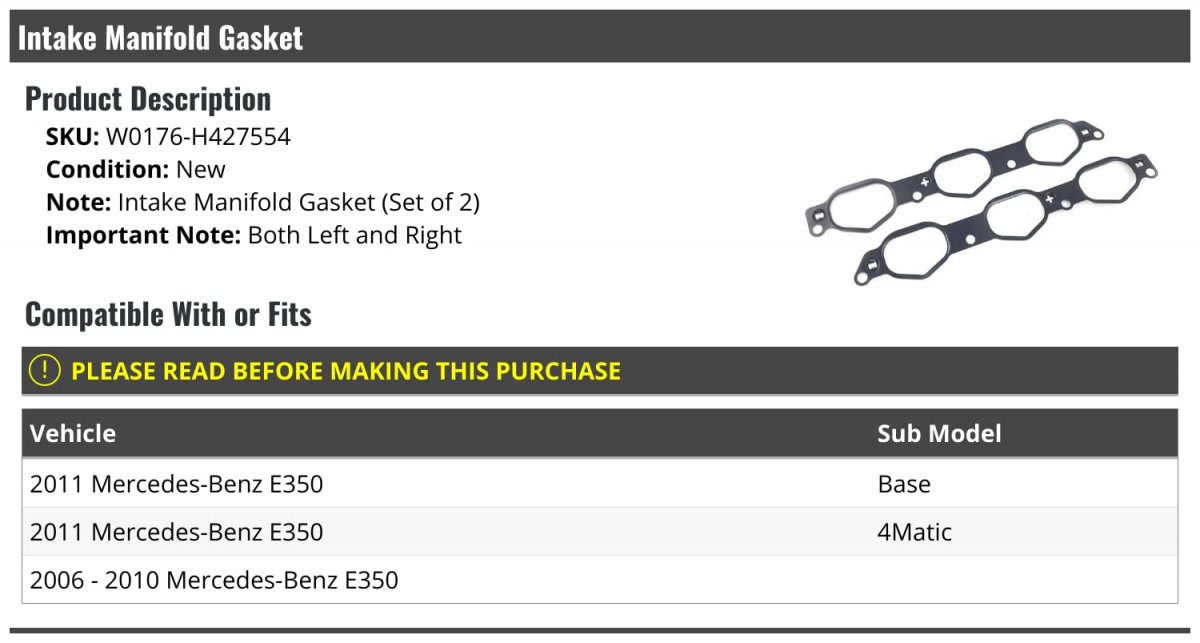Select the 2011 Mercedes-Benz E350 vehicle in the Base row
Viewport: 1200px width, 643px height.
(x=177, y=484)
